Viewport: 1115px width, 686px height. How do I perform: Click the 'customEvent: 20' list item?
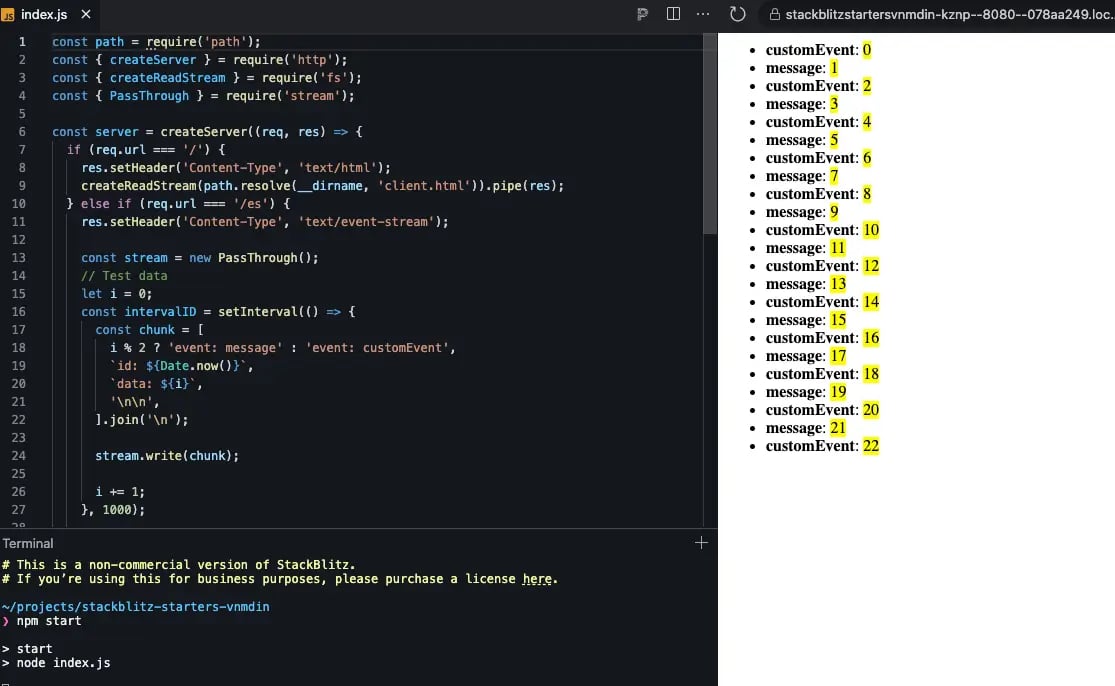(823, 410)
